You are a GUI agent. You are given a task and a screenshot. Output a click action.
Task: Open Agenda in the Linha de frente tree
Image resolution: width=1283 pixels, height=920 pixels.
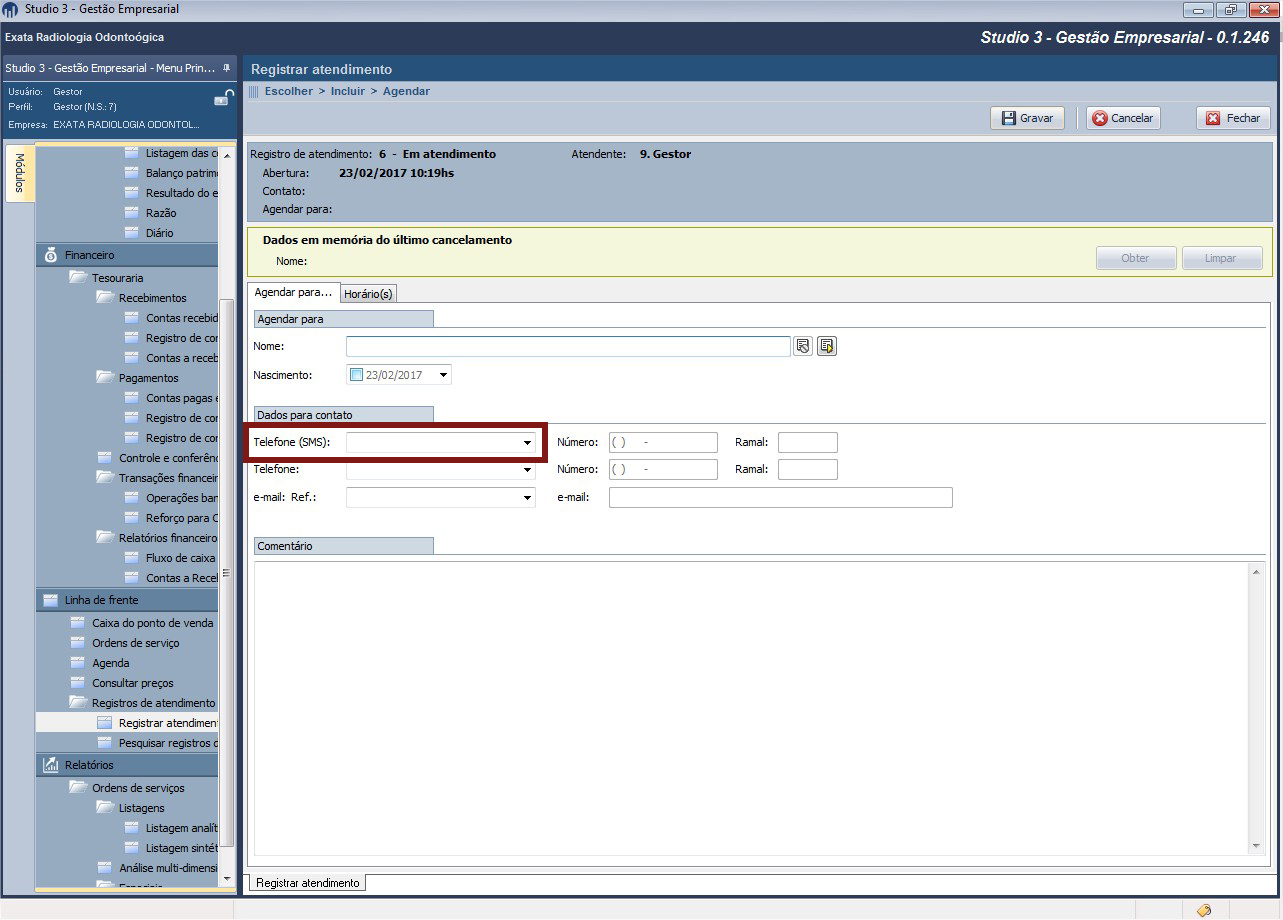(110, 663)
